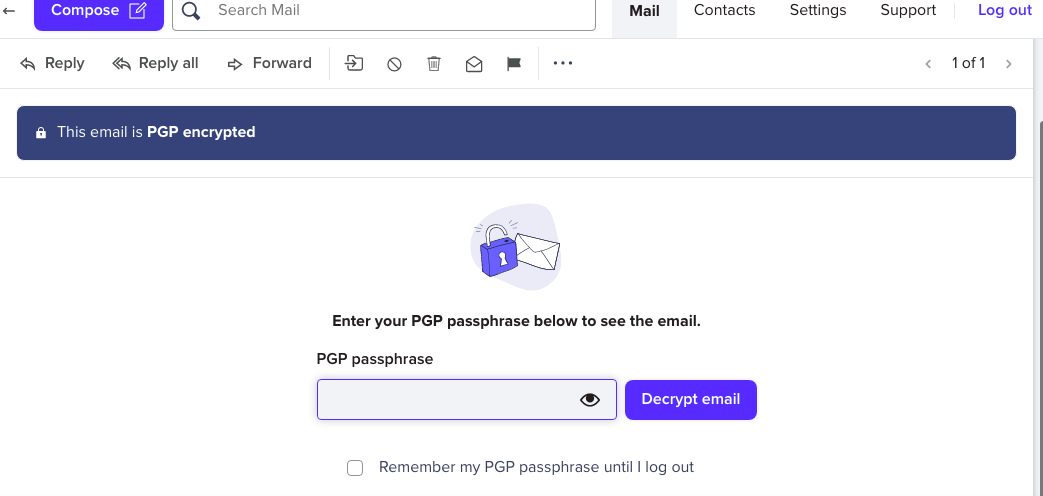Screen dimensions: 1043x496
Task: Click the back arrow icon
Action: 10,11
